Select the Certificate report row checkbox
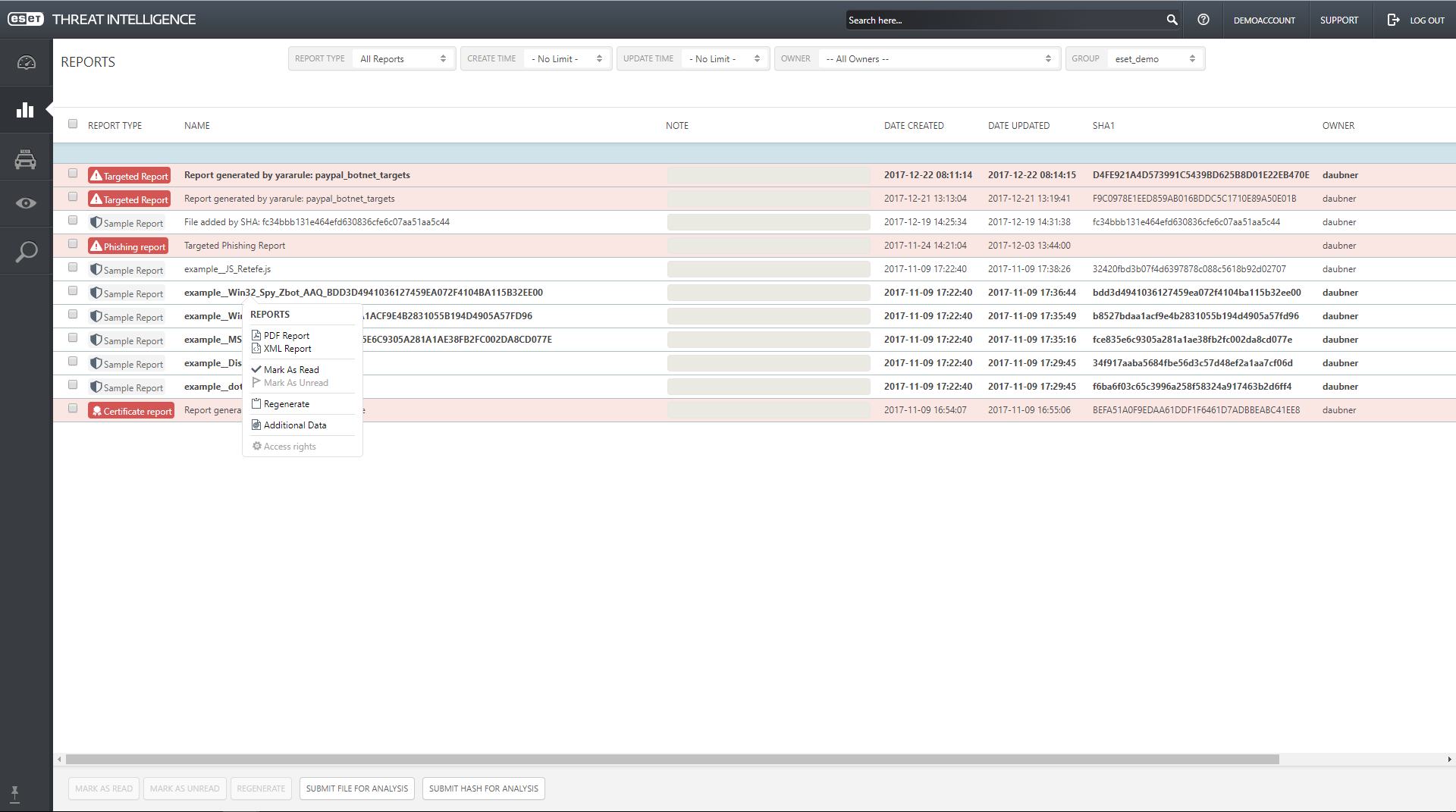This screenshot has width=1456, height=812. click(73, 409)
